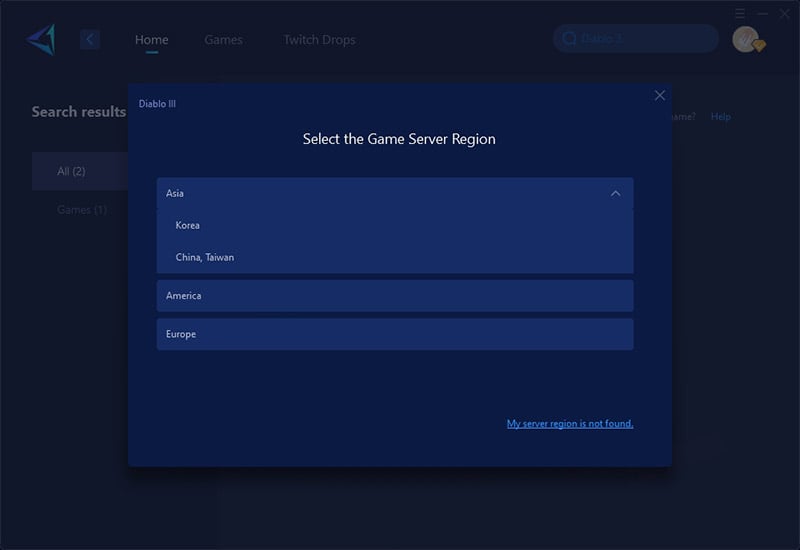Screen dimensions: 800x550
Task: Focus the Diablo 3 search field
Action: (x=636, y=38)
